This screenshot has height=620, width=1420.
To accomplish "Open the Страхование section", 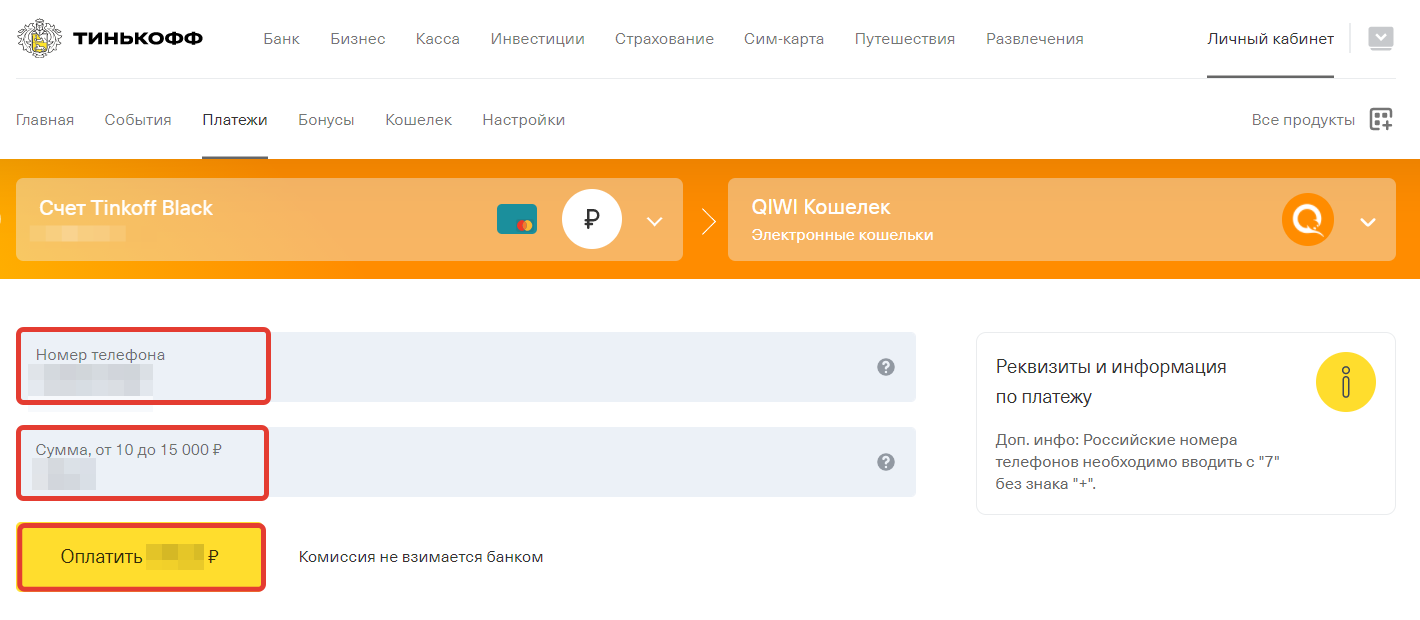I will click(x=664, y=39).
